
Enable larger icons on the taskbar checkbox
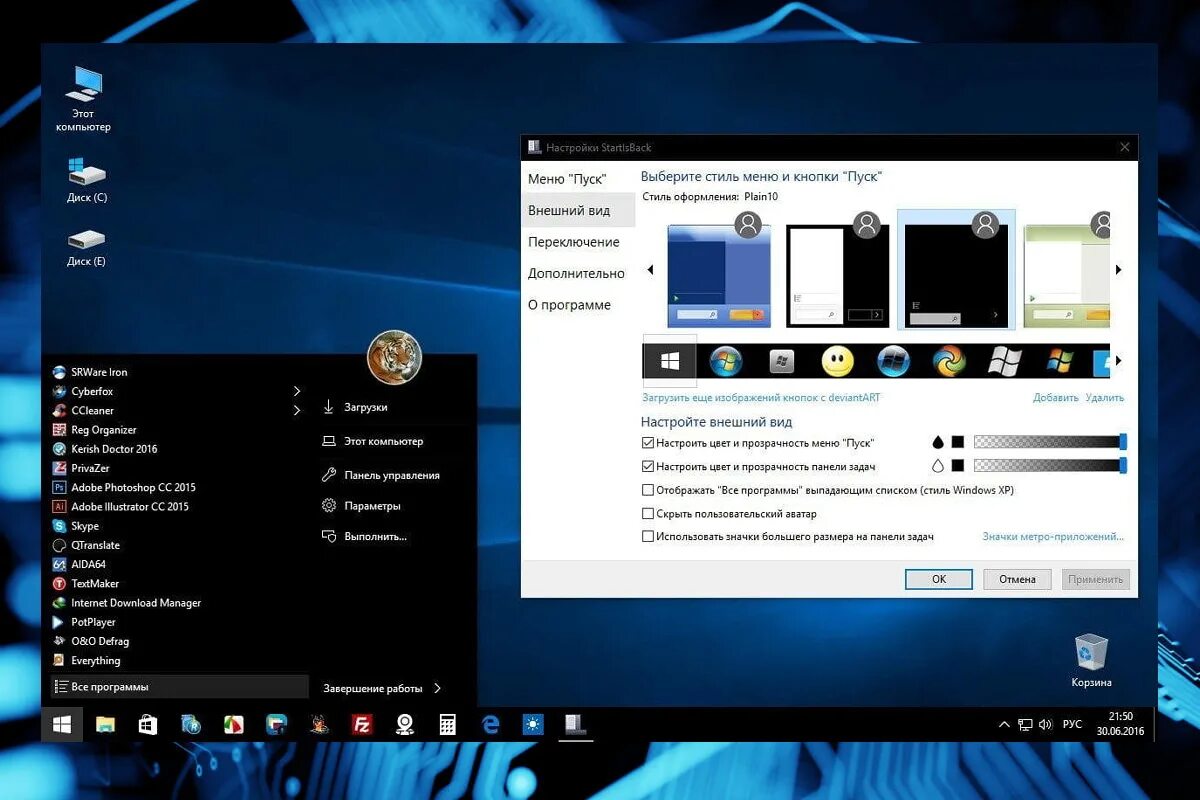[x=647, y=537]
